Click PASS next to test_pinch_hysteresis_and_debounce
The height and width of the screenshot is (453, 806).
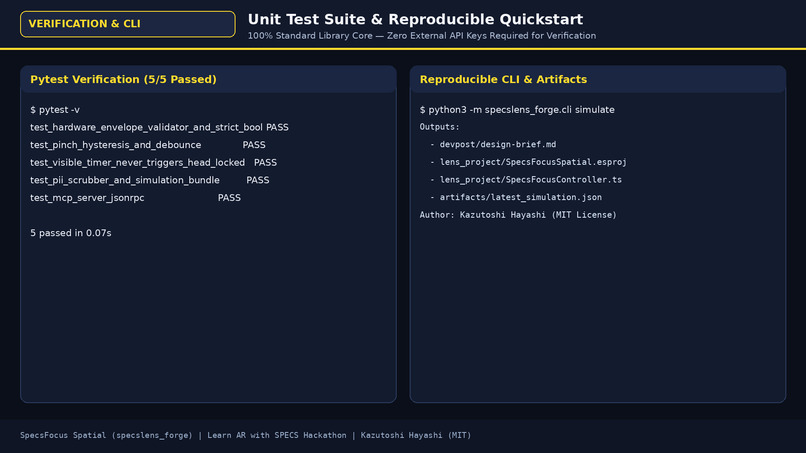pos(254,145)
